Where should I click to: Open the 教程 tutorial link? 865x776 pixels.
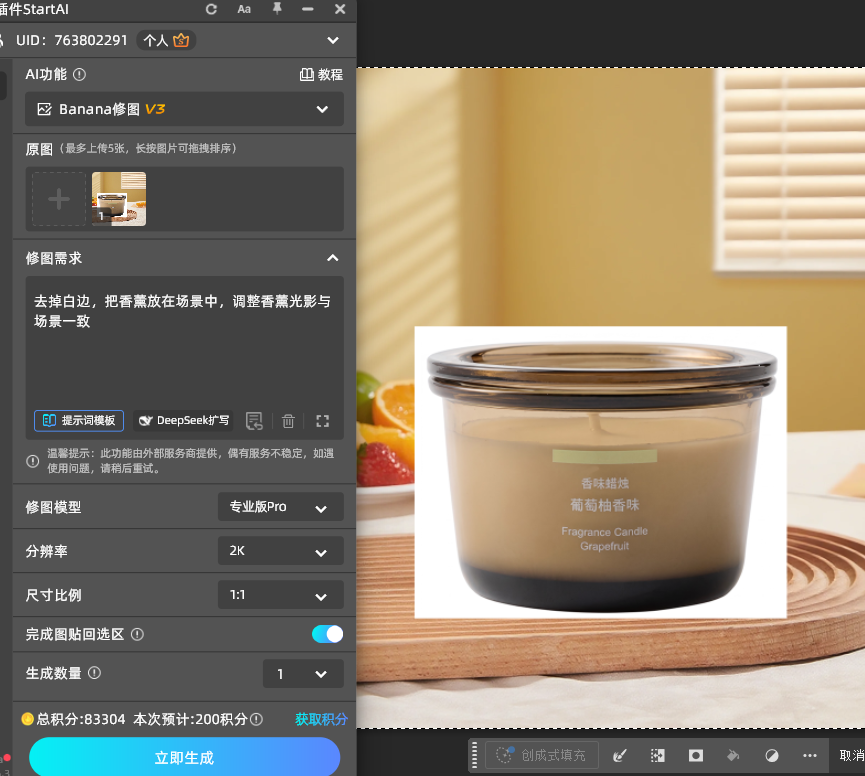321,74
